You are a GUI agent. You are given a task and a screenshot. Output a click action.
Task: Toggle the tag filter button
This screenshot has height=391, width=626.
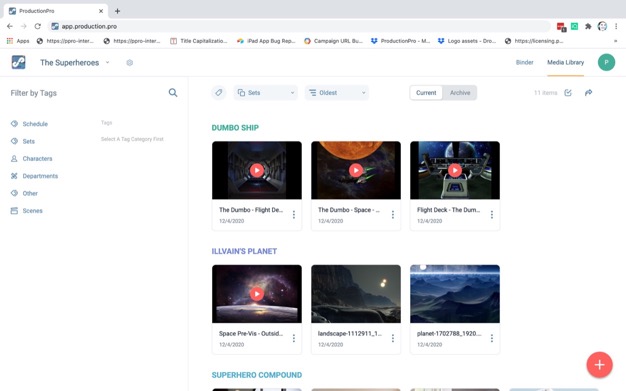(x=218, y=93)
